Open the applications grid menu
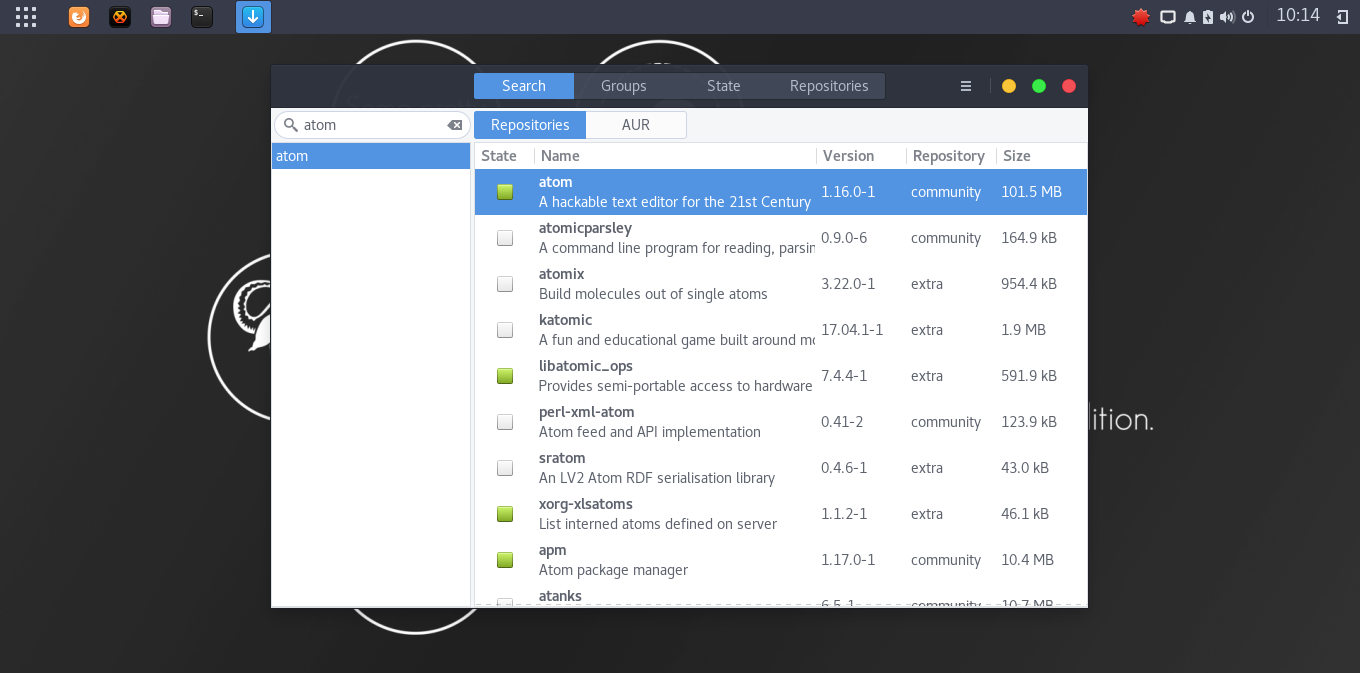The height and width of the screenshot is (673, 1360). pyautogui.click(x=26, y=17)
